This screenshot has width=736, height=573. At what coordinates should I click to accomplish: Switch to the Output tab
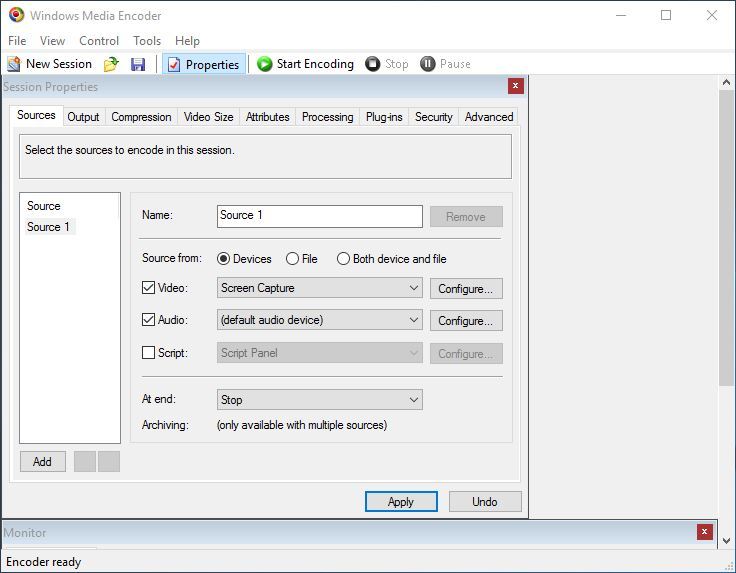pyautogui.click(x=83, y=117)
